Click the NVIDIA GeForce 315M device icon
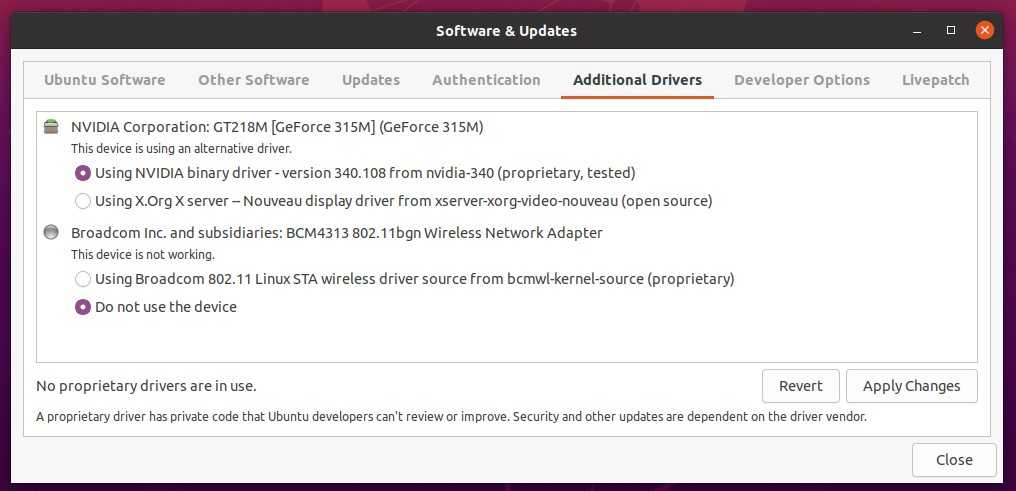This screenshot has width=1016, height=491. pyautogui.click(x=51, y=127)
